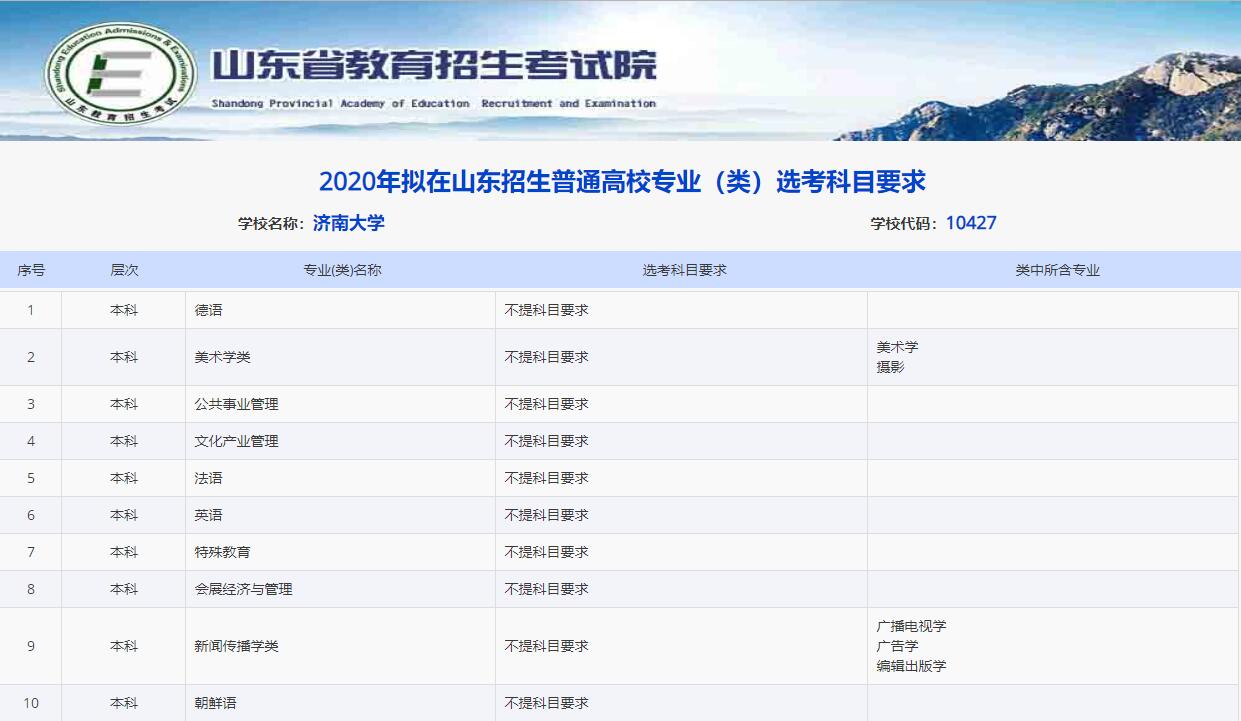The image size is (1241, 721).
Task: Click the 山东省教育招生考试院 banner title
Action: tap(434, 66)
